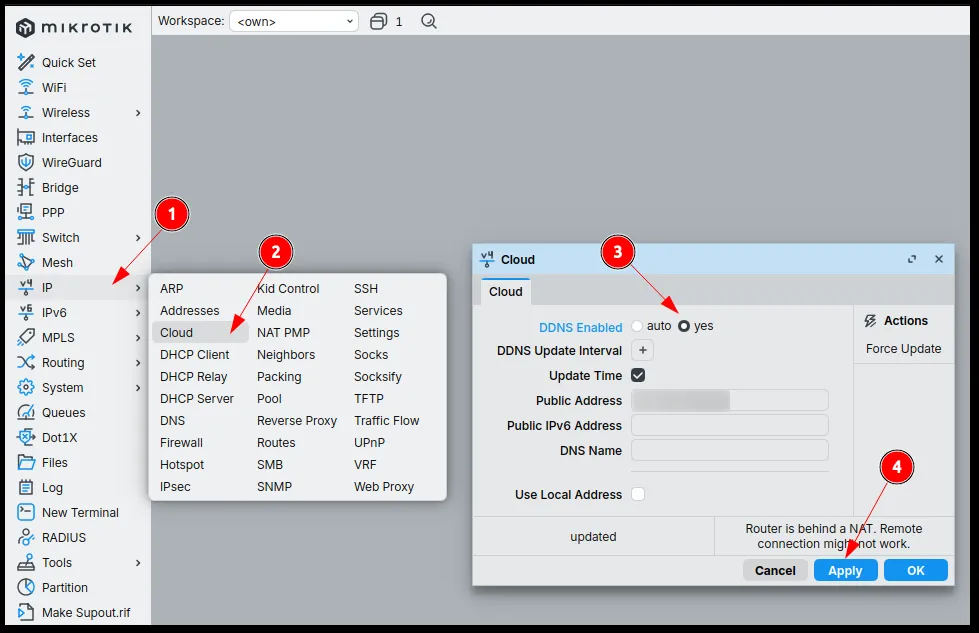This screenshot has width=979, height=633.
Task: Click the MikroTik logo
Action: pyautogui.click(x=74, y=27)
